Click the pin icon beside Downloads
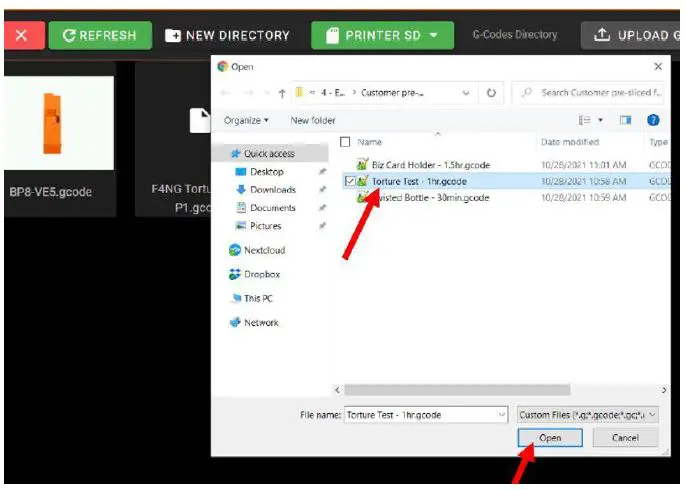 tap(322, 189)
